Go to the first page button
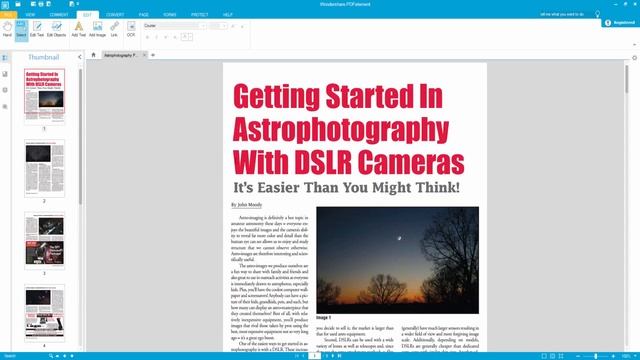This screenshot has height=360, width=640. coord(297,356)
